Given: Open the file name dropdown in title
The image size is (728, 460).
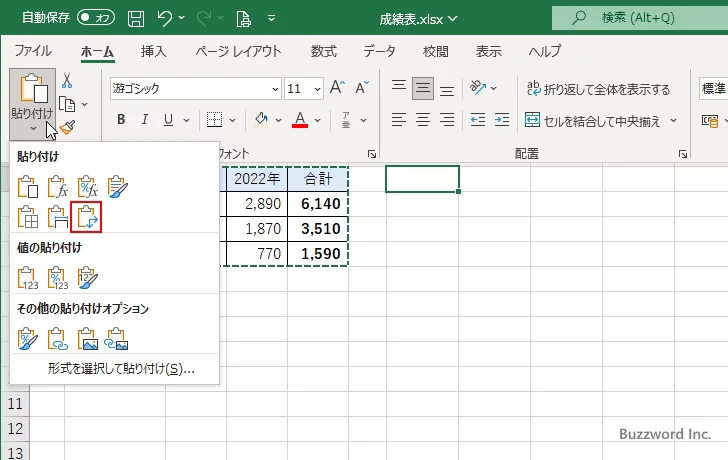Looking at the screenshot, I should tap(452, 19).
